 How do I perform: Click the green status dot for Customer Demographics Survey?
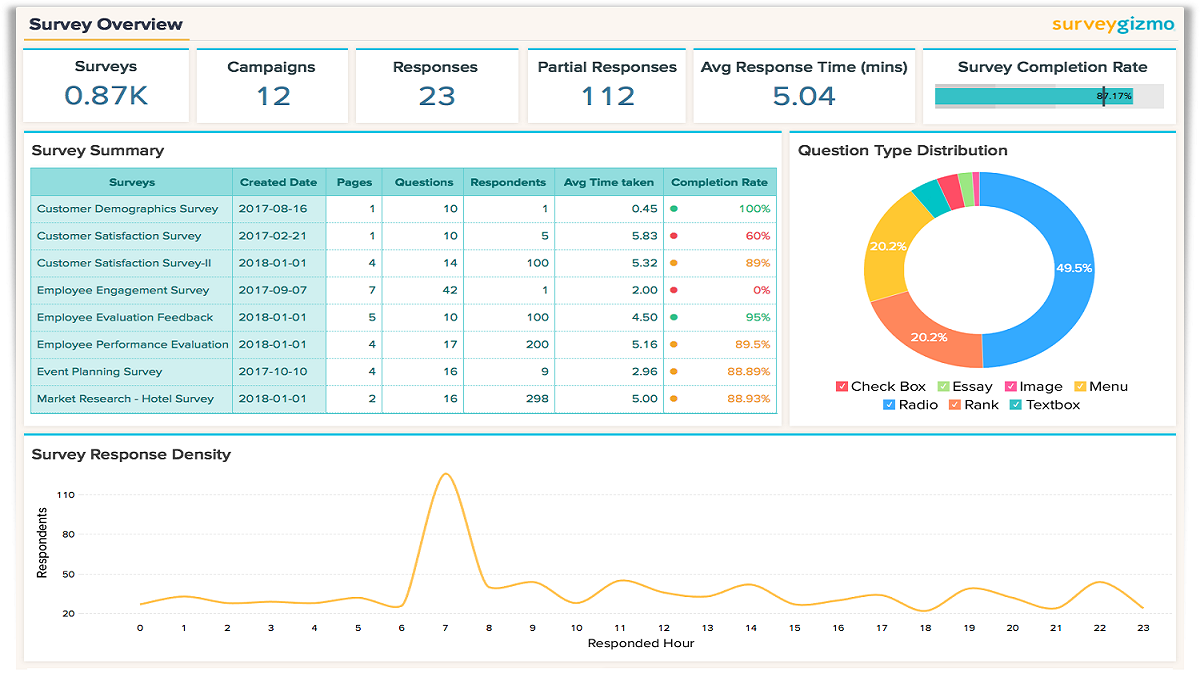[x=673, y=208]
